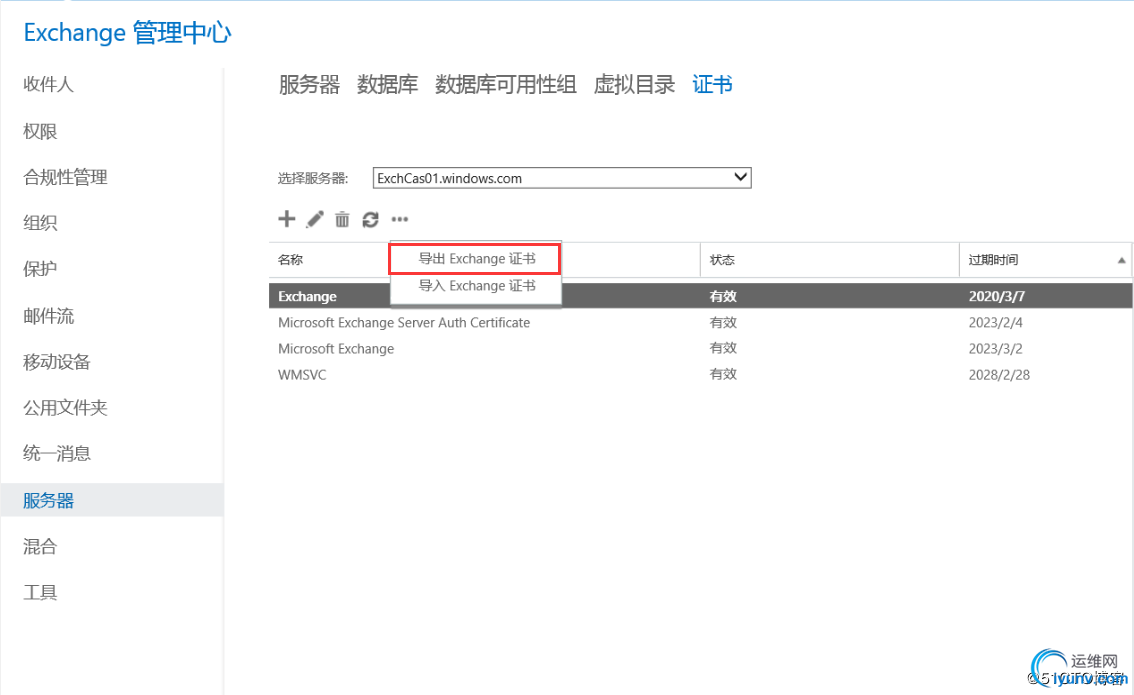Sort the list by 名称 column header
This screenshot has width=1134, height=695.
pos(291,260)
